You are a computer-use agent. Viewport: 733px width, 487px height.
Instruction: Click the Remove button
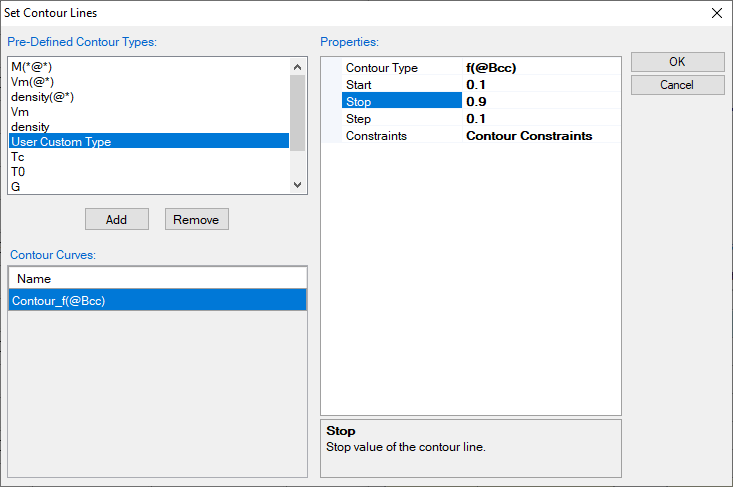coord(197,219)
